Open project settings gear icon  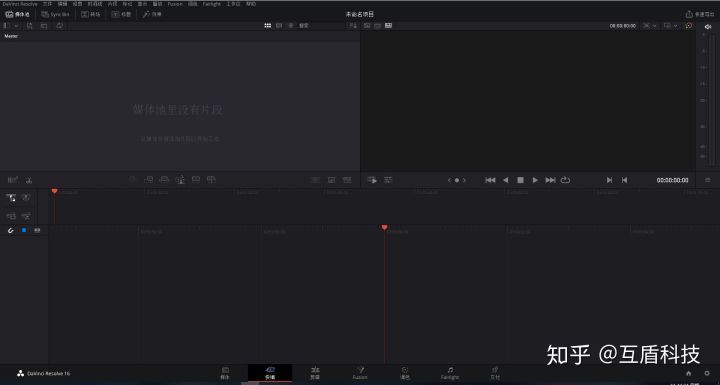pyautogui.click(x=707, y=373)
